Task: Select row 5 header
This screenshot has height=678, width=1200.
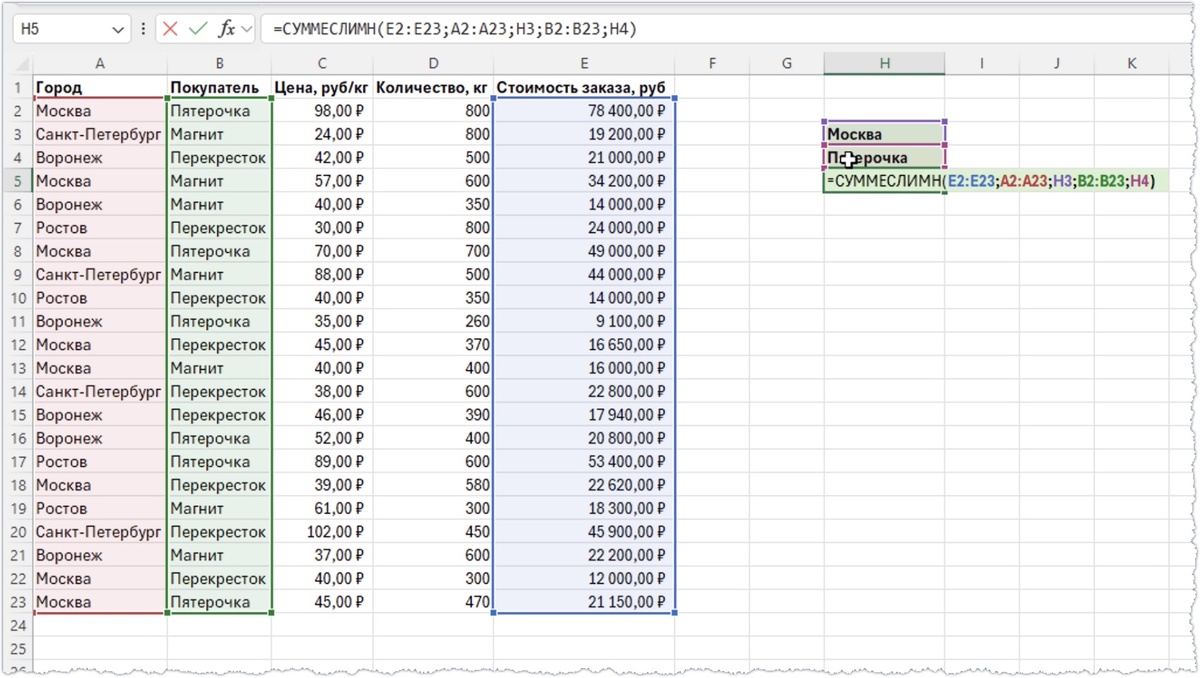Action: 17,181
